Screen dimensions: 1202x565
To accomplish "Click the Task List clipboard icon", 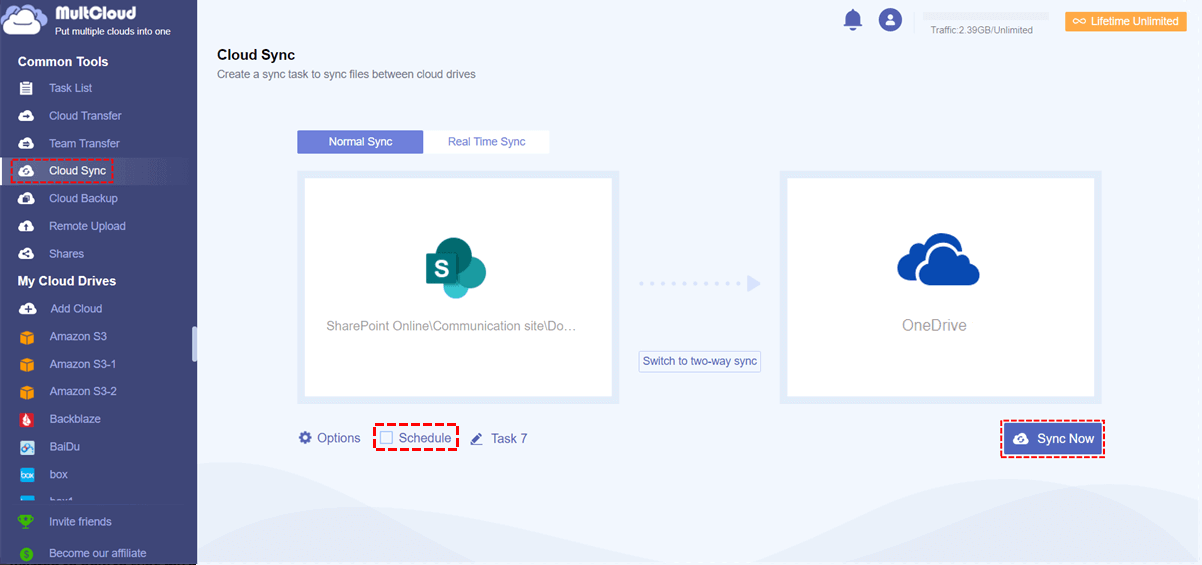I will click(27, 88).
